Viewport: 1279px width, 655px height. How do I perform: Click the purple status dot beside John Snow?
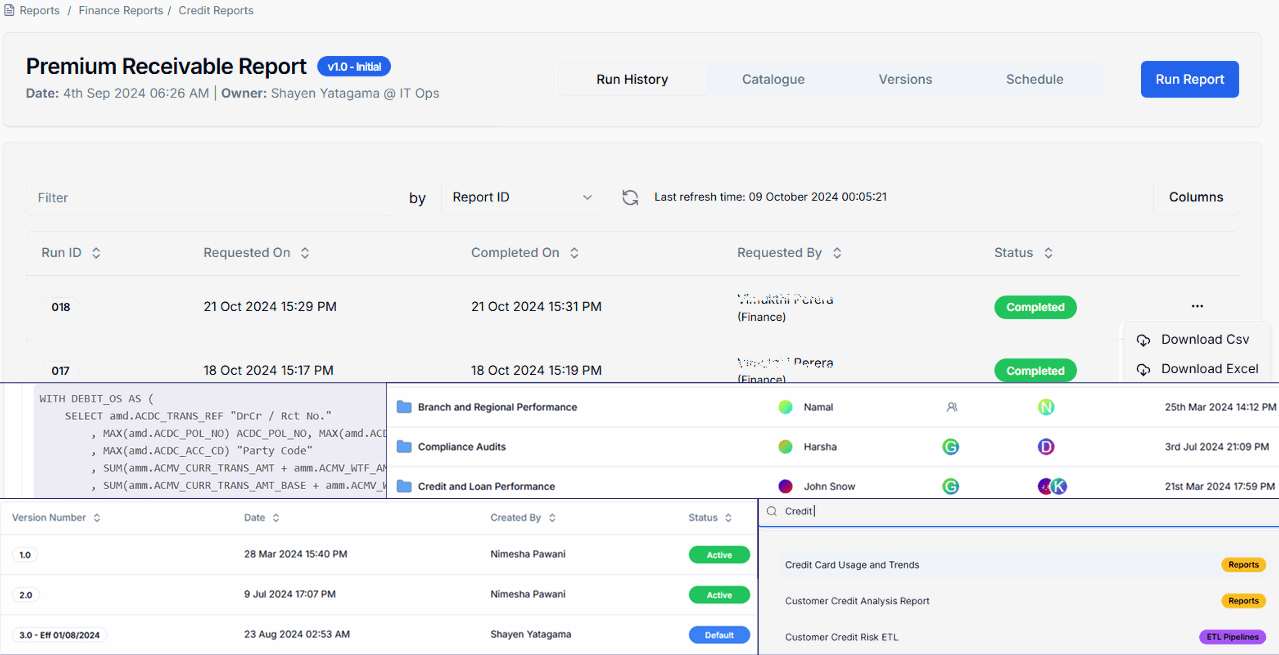click(784, 486)
